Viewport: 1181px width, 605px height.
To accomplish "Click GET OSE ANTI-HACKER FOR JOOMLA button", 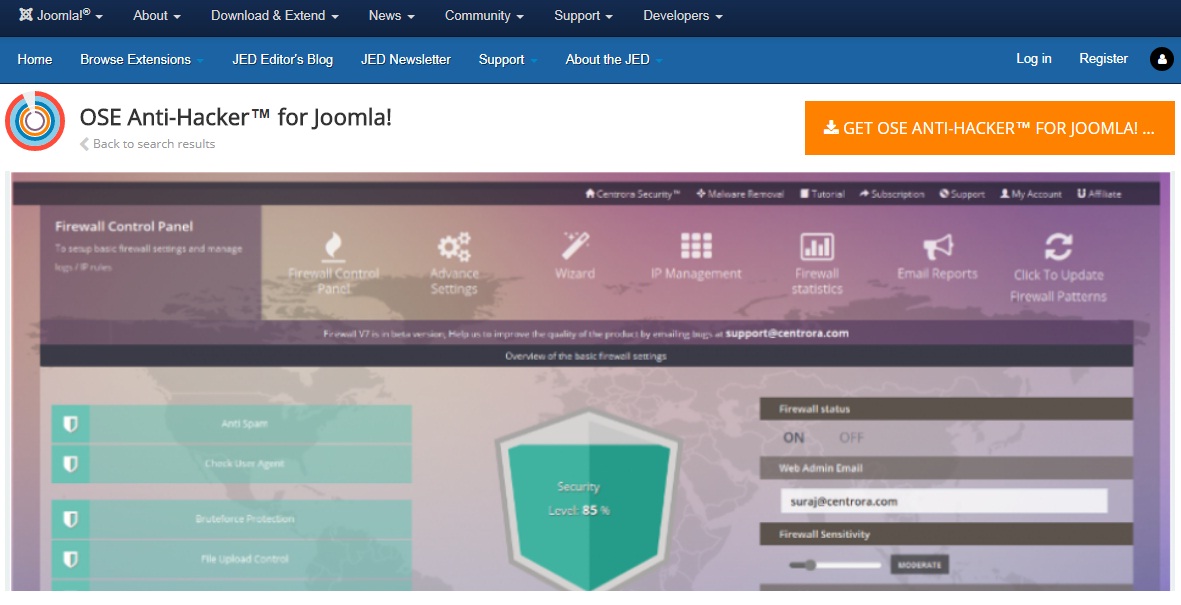I will pos(990,128).
